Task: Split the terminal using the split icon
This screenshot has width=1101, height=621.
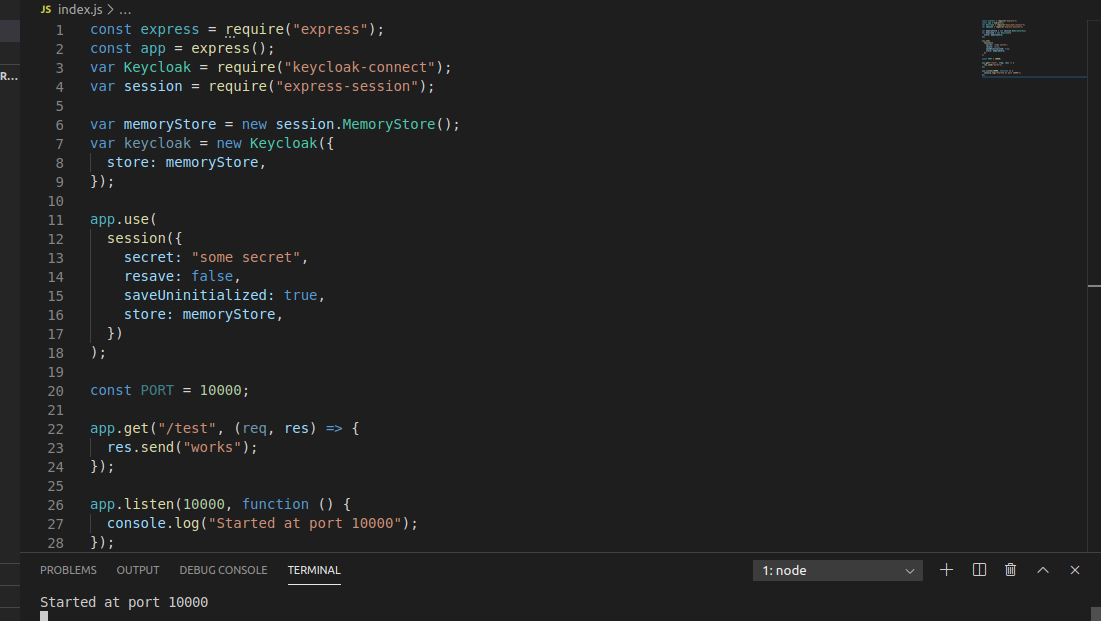Action: pos(978,569)
